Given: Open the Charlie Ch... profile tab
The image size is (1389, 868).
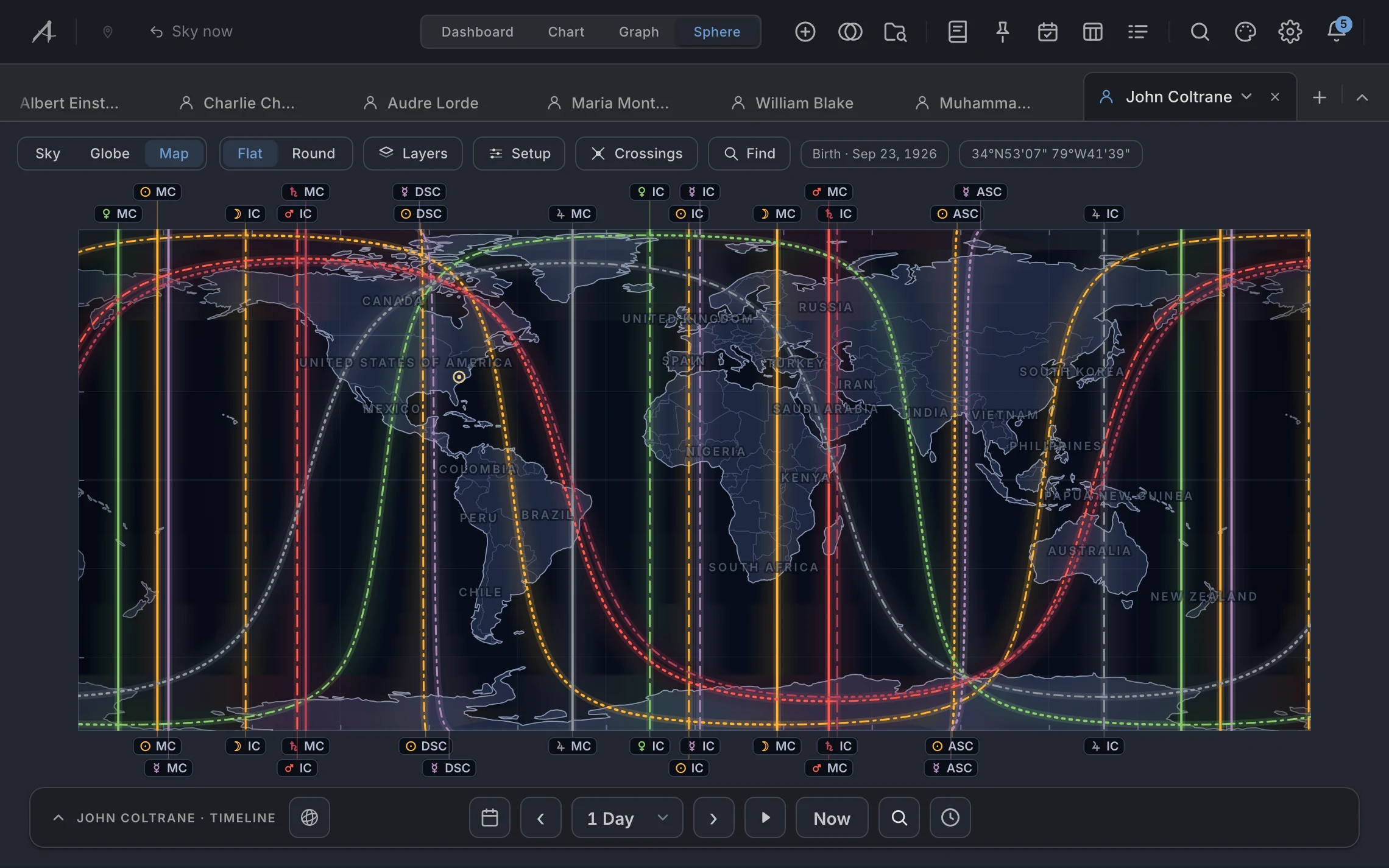Looking at the screenshot, I should point(237,103).
